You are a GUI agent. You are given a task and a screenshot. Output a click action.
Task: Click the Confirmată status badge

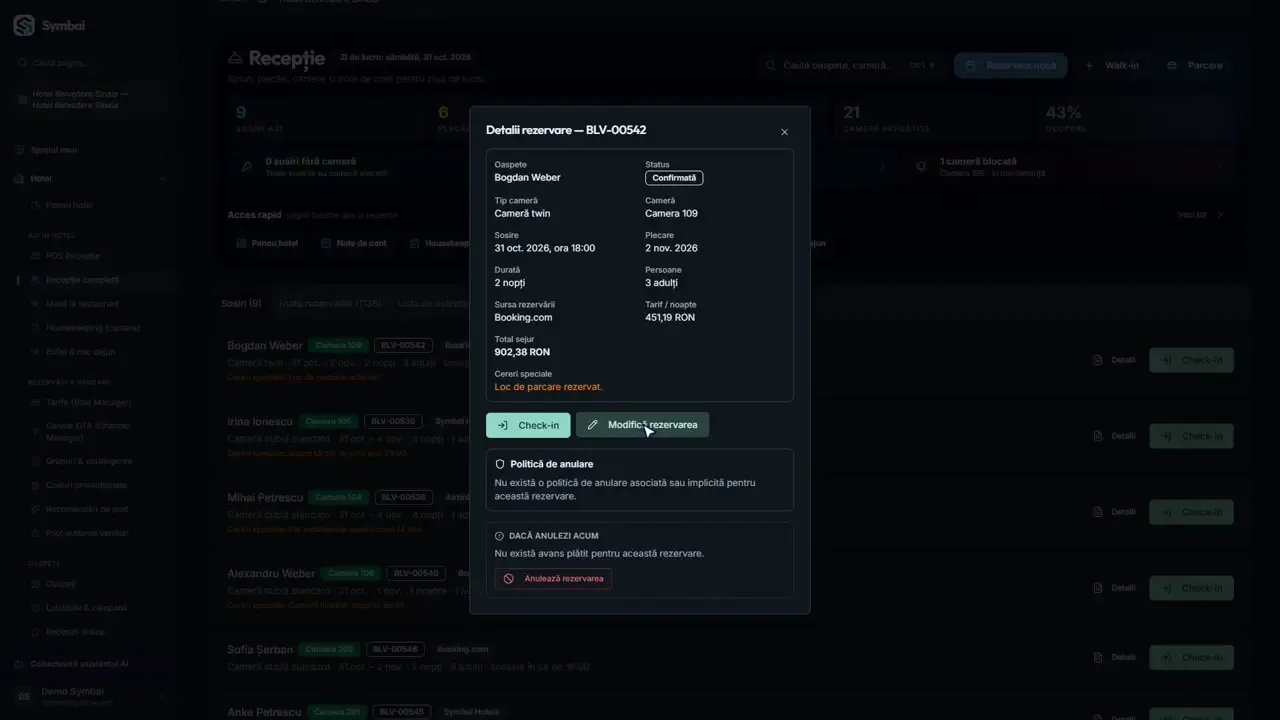674,178
